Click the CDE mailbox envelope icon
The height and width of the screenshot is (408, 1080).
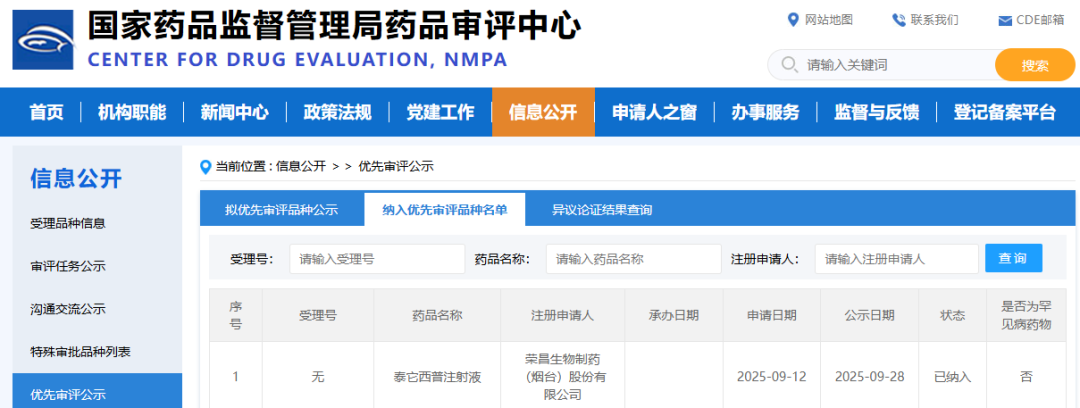[1005, 21]
